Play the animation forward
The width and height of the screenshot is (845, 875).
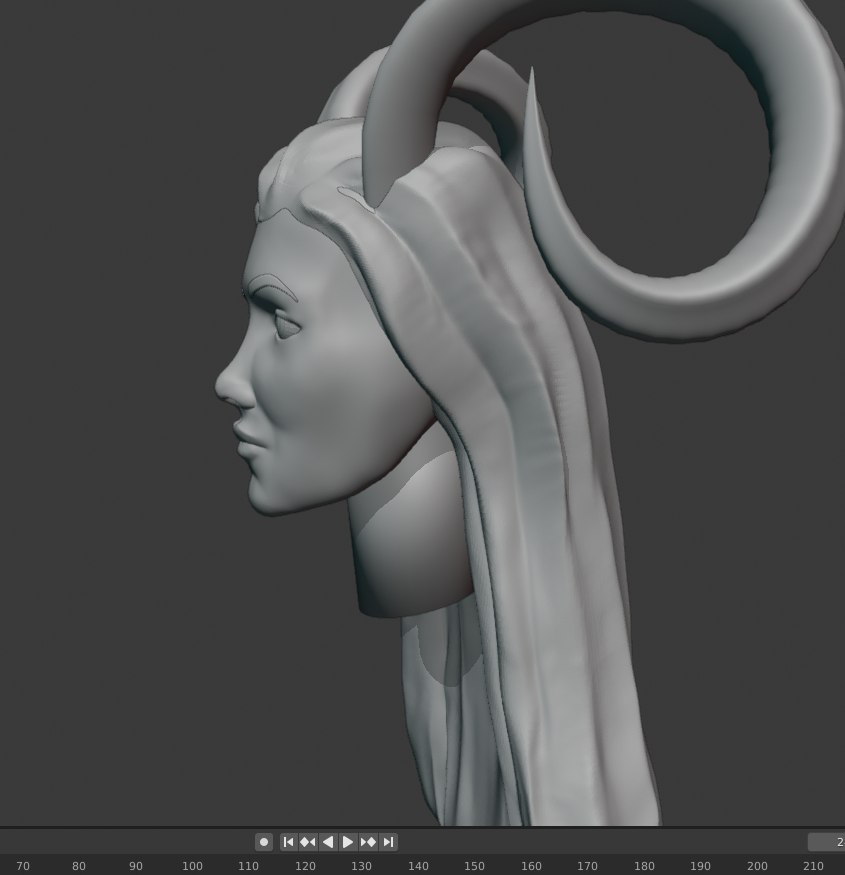tap(348, 842)
